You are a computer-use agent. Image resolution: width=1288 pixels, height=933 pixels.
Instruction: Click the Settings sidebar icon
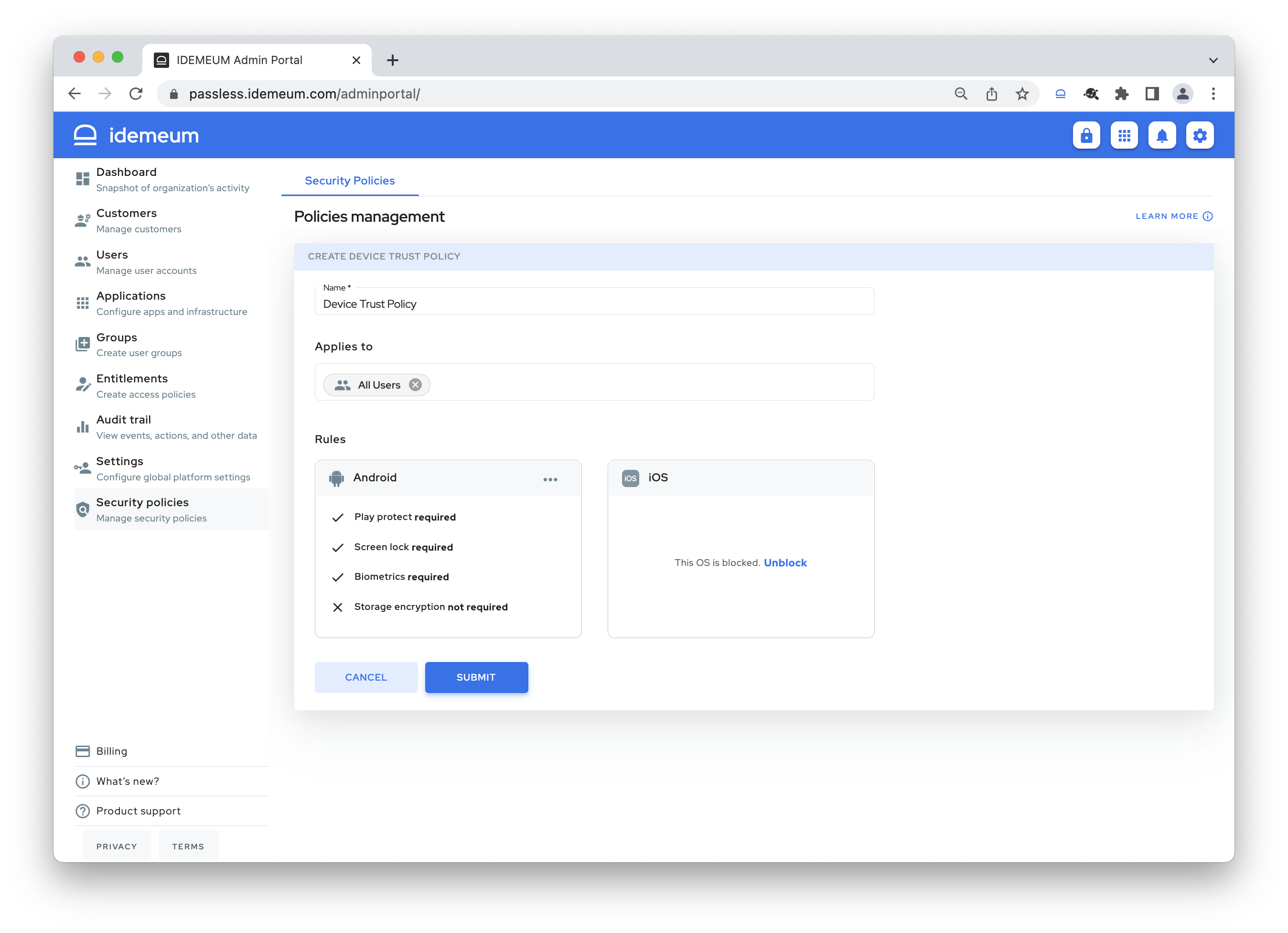83,467
